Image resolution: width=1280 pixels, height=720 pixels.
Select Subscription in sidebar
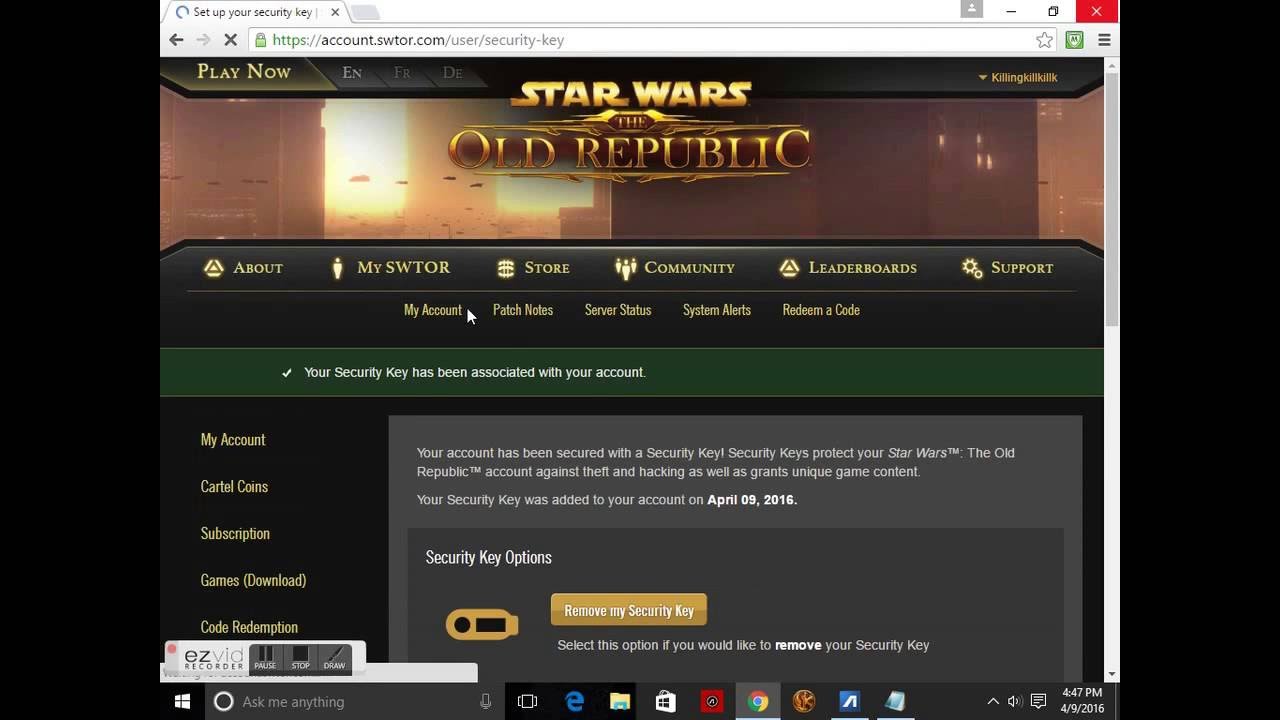click(x=235, y=534)
